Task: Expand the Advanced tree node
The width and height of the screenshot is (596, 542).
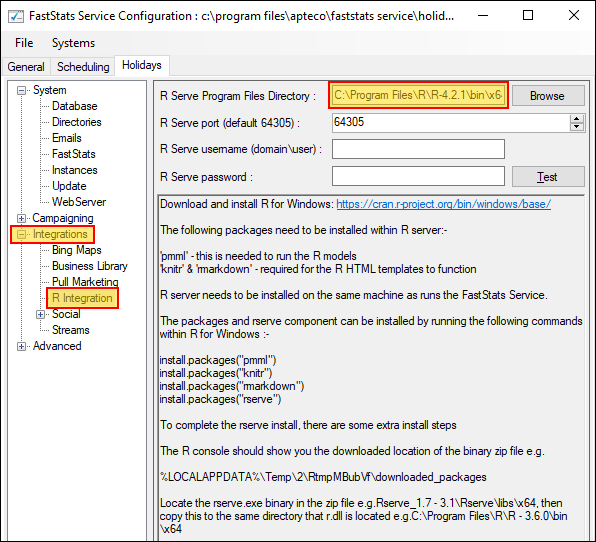Action: (21, 347)
